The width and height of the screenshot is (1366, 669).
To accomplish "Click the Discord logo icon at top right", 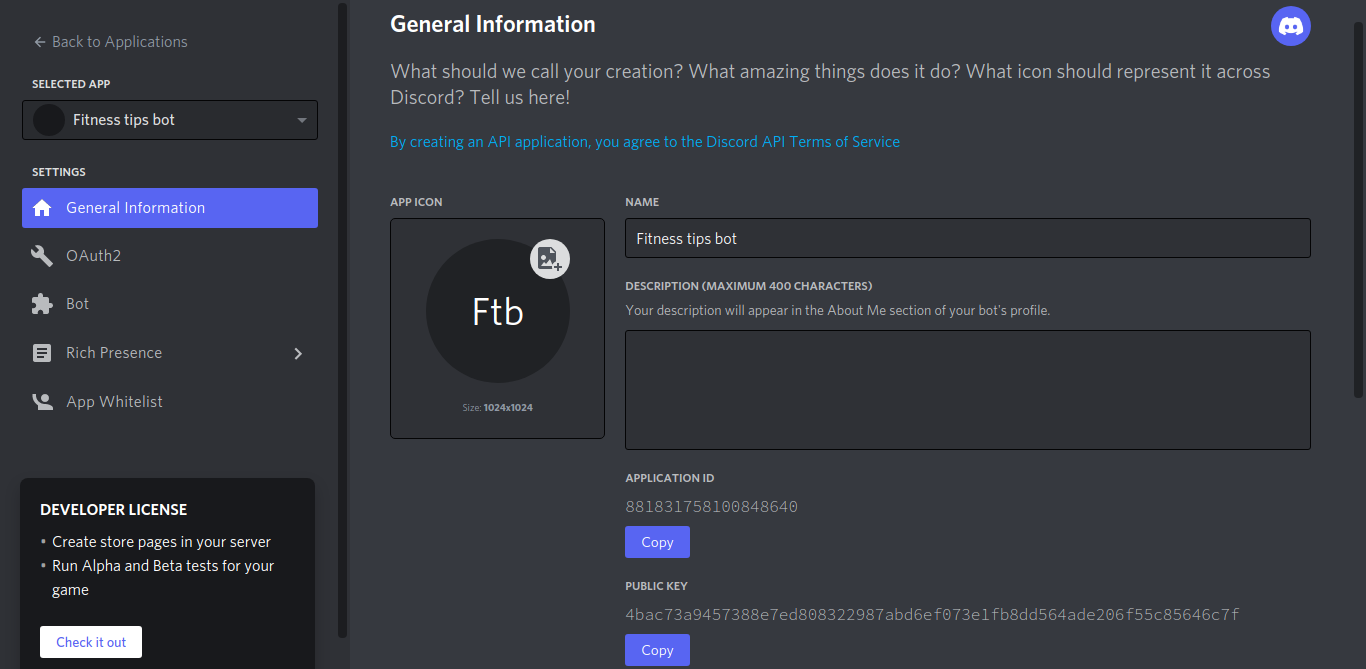I will [x=1290, y=26].
